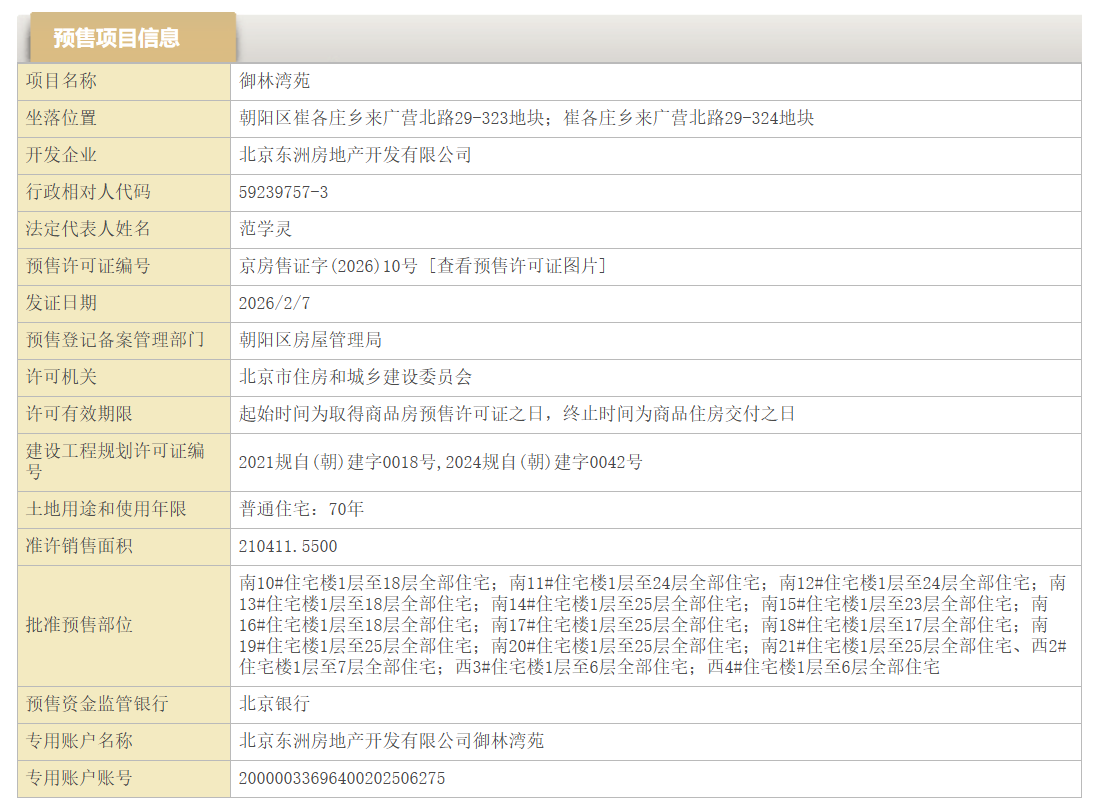This screenshot has width=1098, height=804.
Task: Click the 坐落位置 address value text
Action: [x=526, y=118]
